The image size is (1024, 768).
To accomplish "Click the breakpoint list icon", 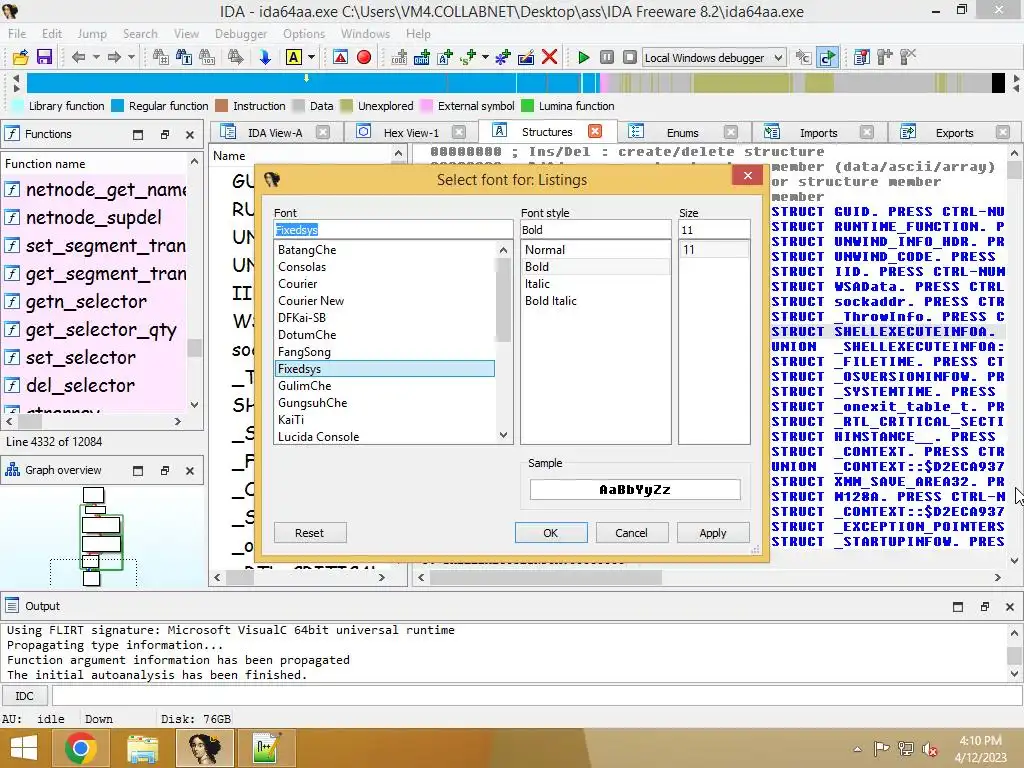I will [x=861, y=57].
